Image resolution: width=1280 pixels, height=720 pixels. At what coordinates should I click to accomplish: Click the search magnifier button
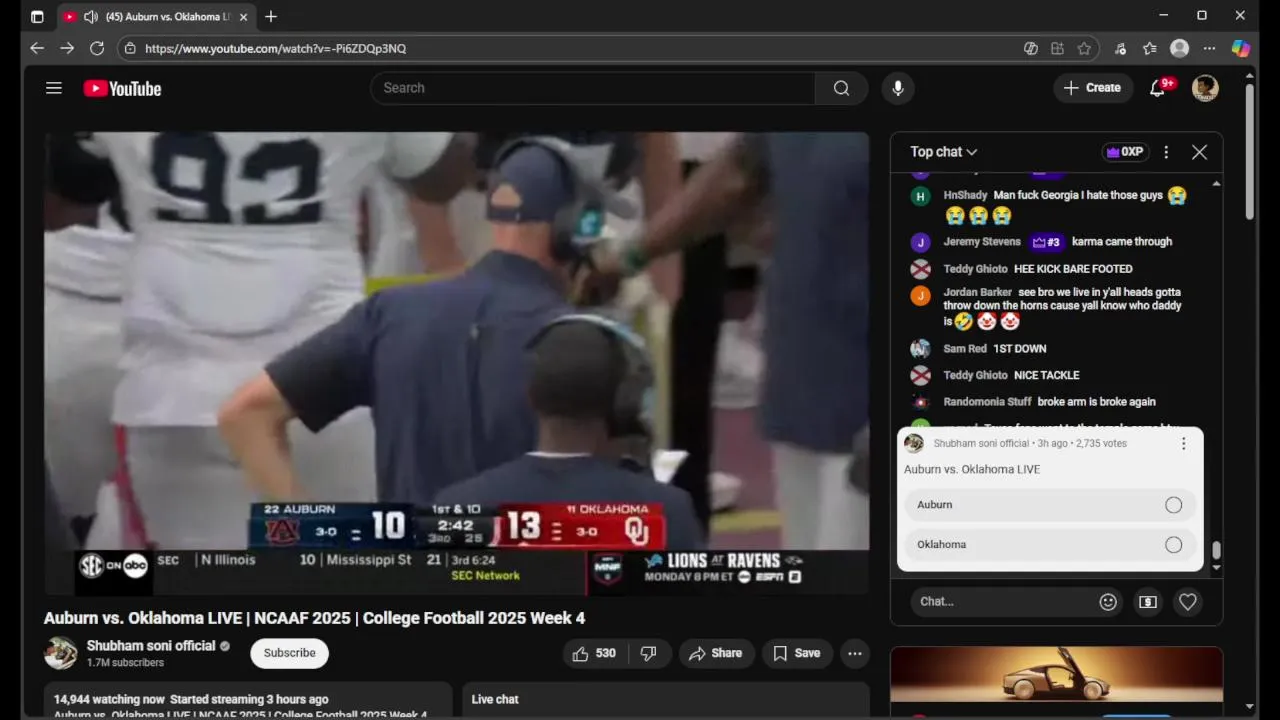(x=841, y=88)
